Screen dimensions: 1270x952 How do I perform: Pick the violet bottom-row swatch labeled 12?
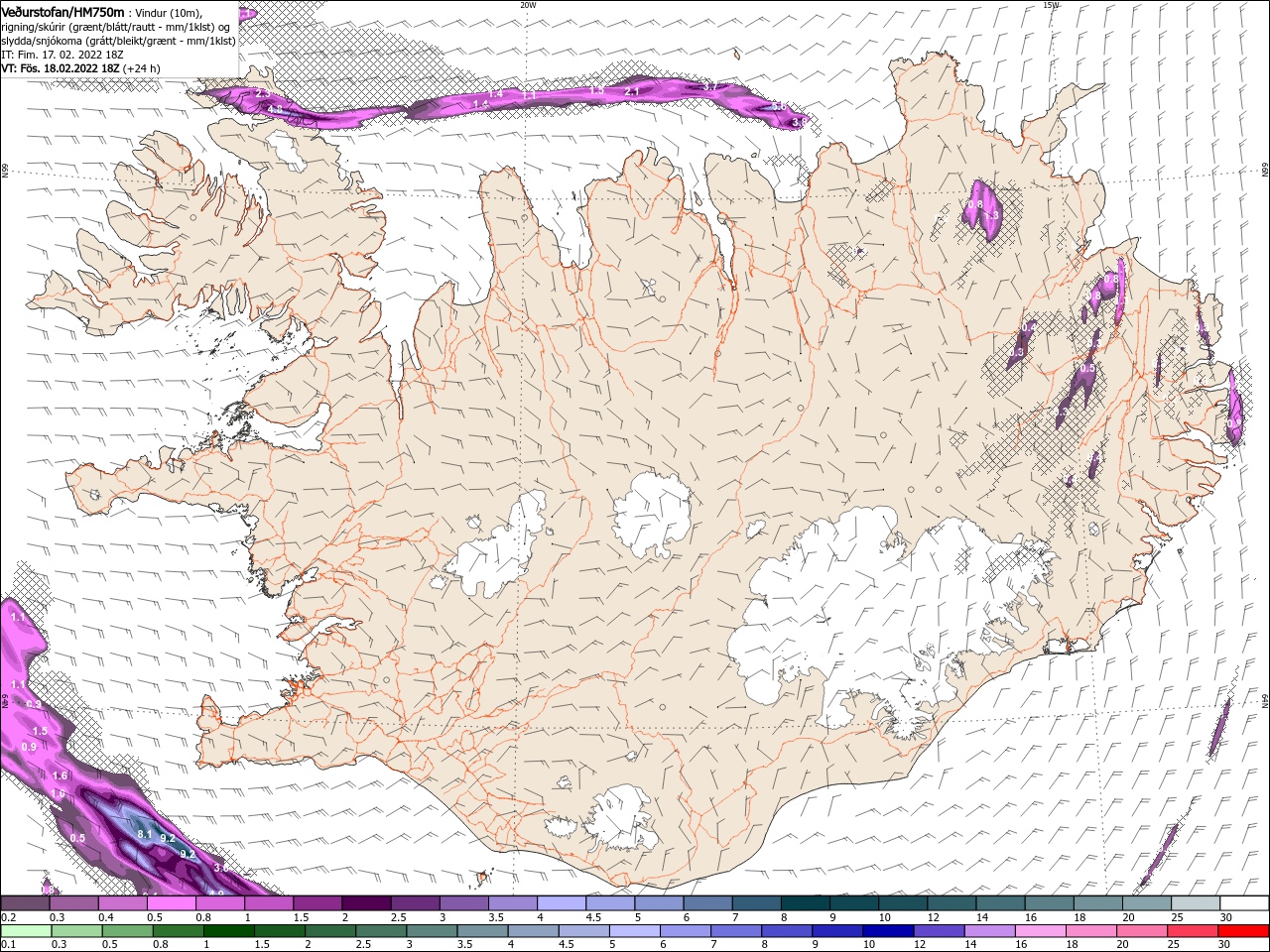[940, 931]
